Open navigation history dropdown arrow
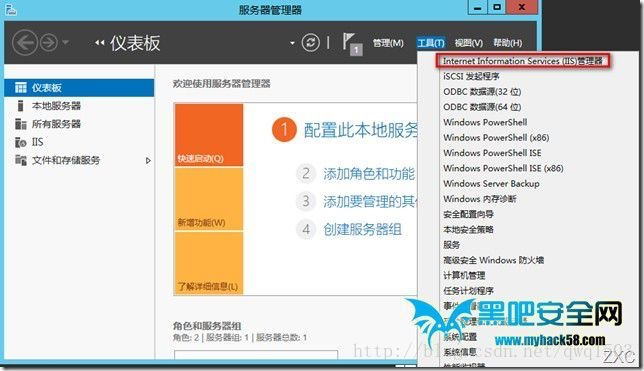Image resolution: width=644 pixels, height=371 pixels. point(66,42)
